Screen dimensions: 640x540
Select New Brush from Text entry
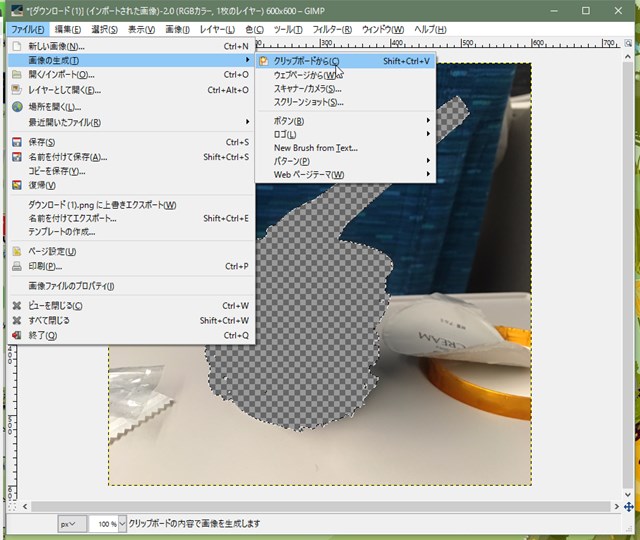pyautogui.click(x=315, y=148)
